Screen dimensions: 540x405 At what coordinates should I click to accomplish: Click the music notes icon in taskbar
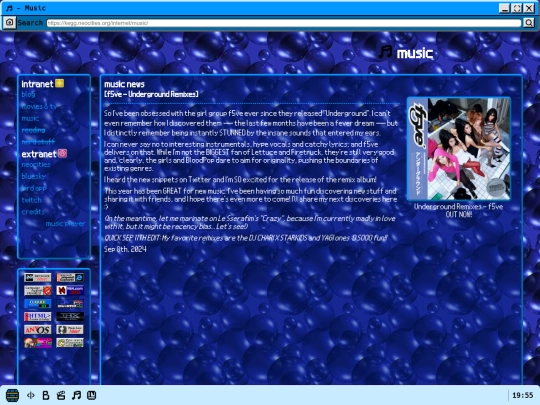coord(76,395)
